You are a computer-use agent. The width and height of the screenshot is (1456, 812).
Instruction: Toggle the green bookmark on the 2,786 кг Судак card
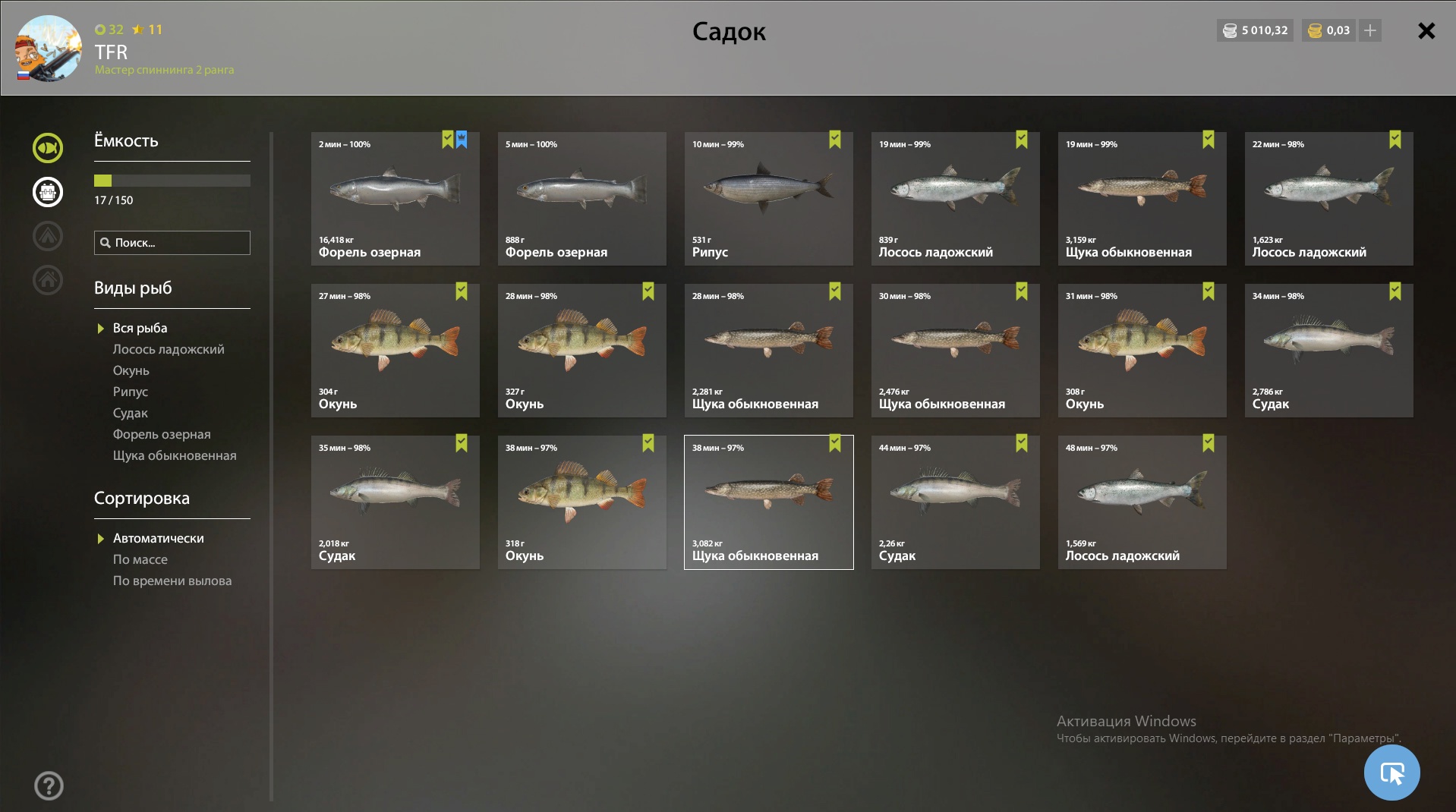1395,291
